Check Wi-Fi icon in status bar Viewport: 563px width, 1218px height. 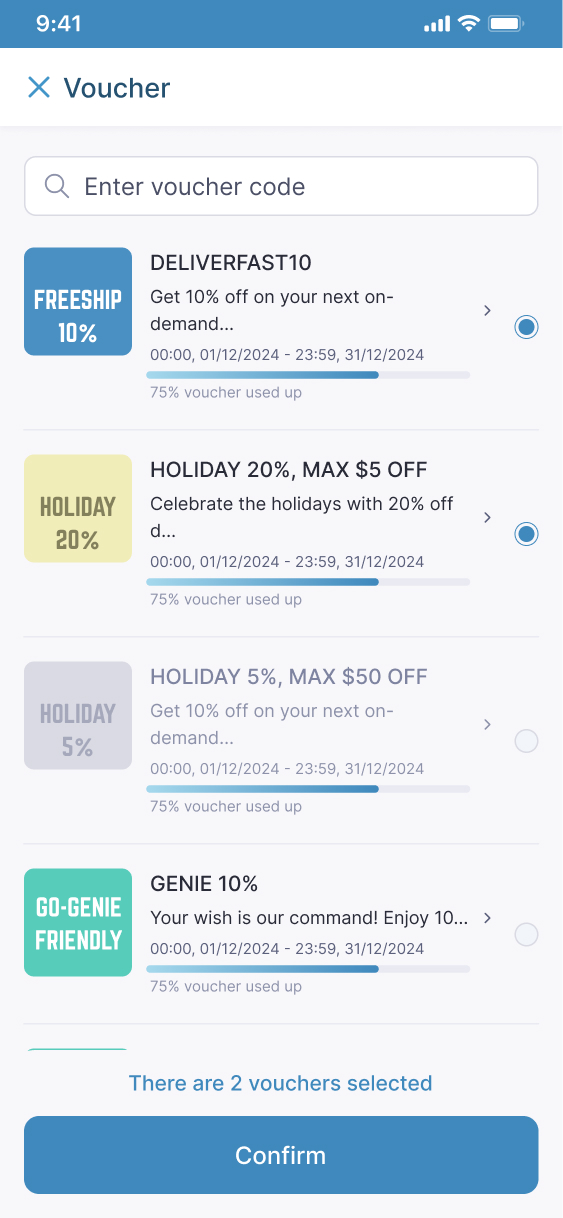[x=469, y=24]
